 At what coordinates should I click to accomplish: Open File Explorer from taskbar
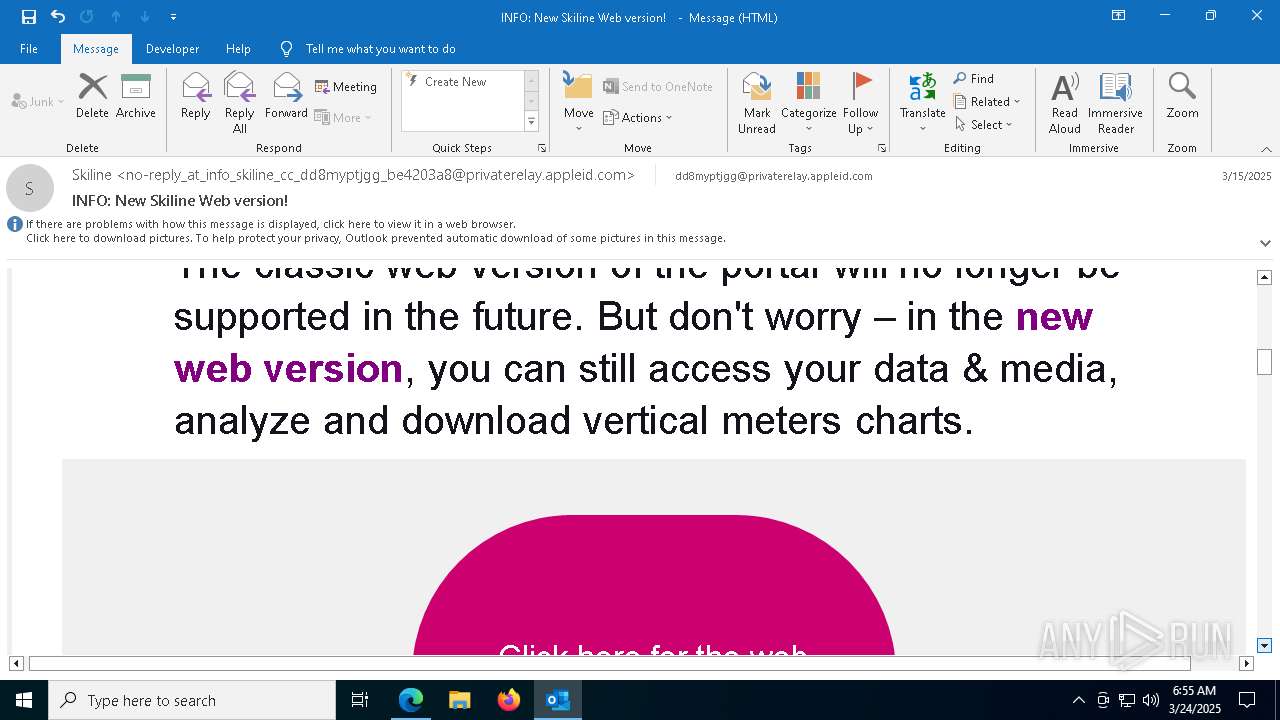pyautogui.click(x=460, y=700)
